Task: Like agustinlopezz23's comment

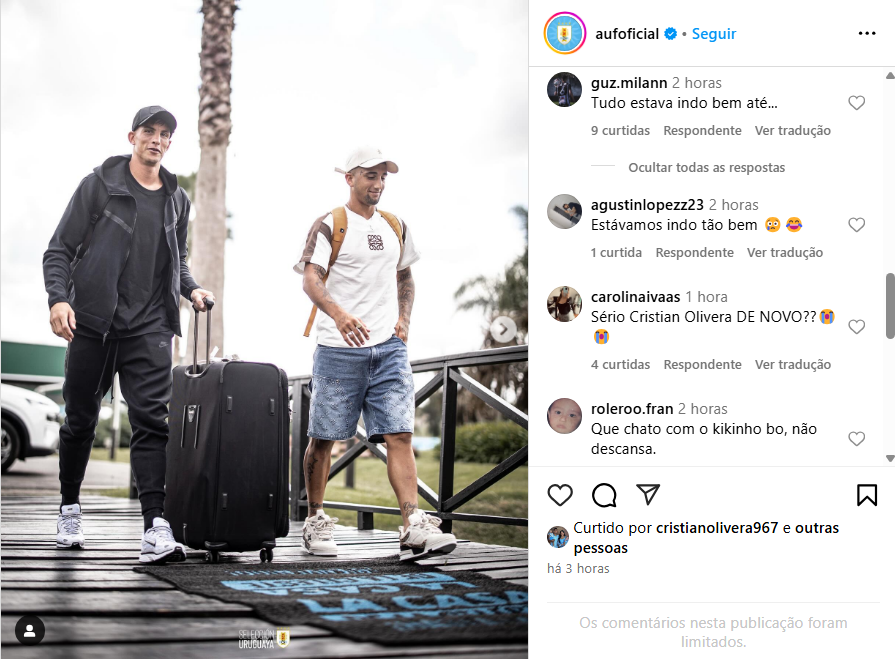Action: [856, 225]
